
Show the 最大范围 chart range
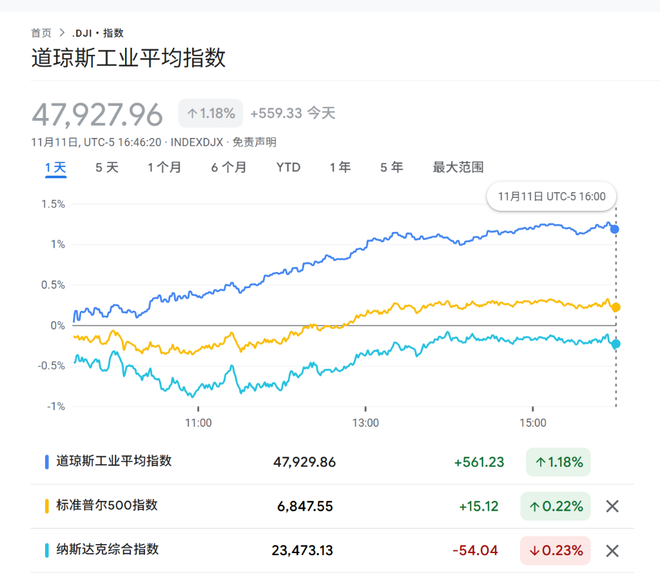[458, 168]
